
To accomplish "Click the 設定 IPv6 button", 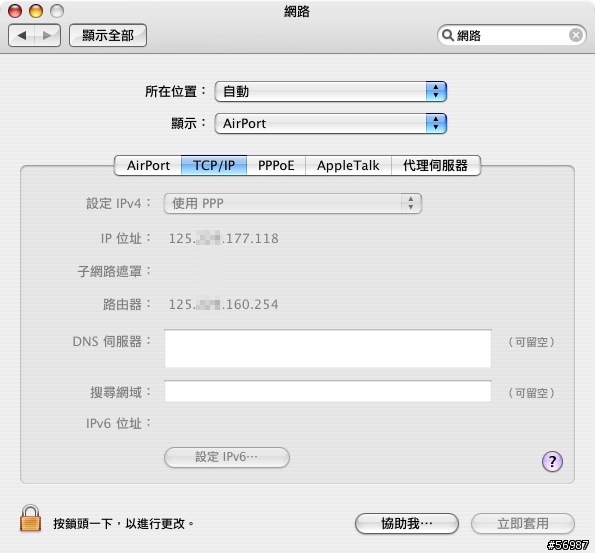I will [x=227, y=457].
